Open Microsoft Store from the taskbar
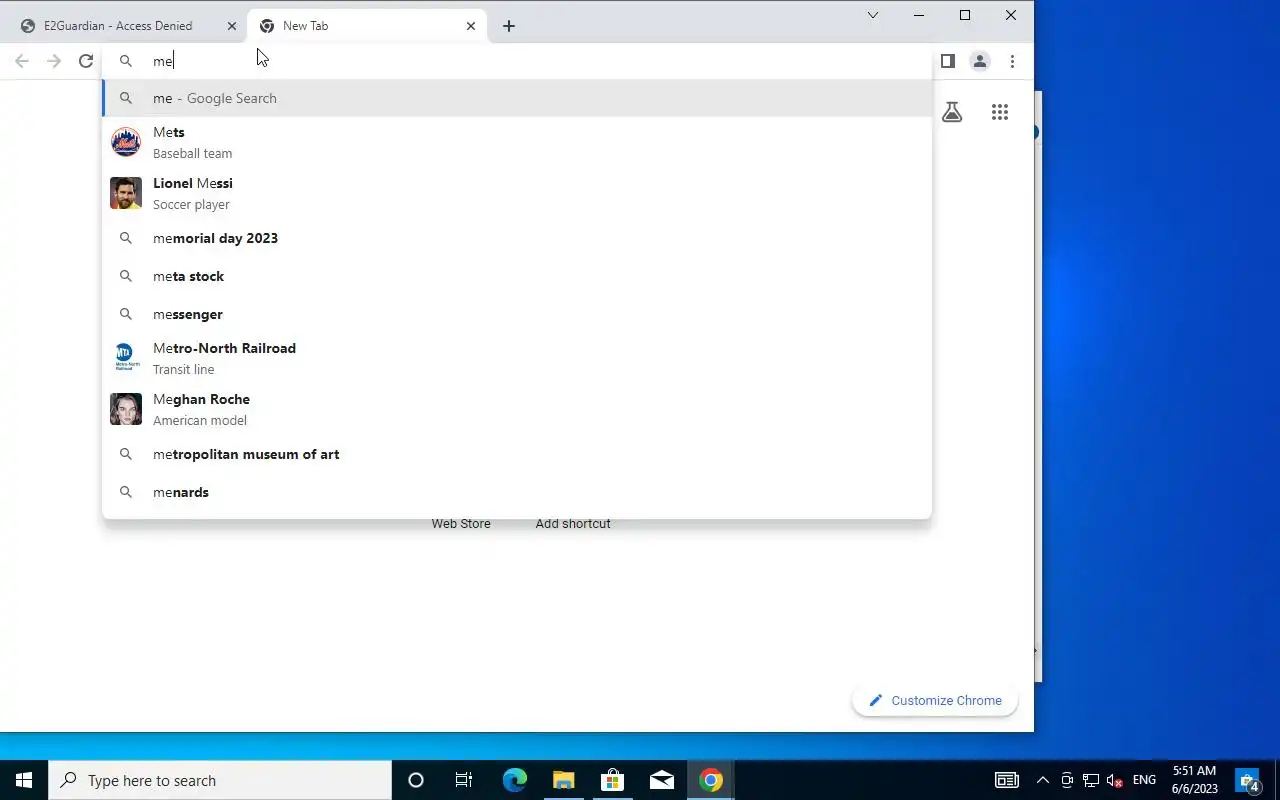This screenshot has height=800, width=1280. click(612, 780)
